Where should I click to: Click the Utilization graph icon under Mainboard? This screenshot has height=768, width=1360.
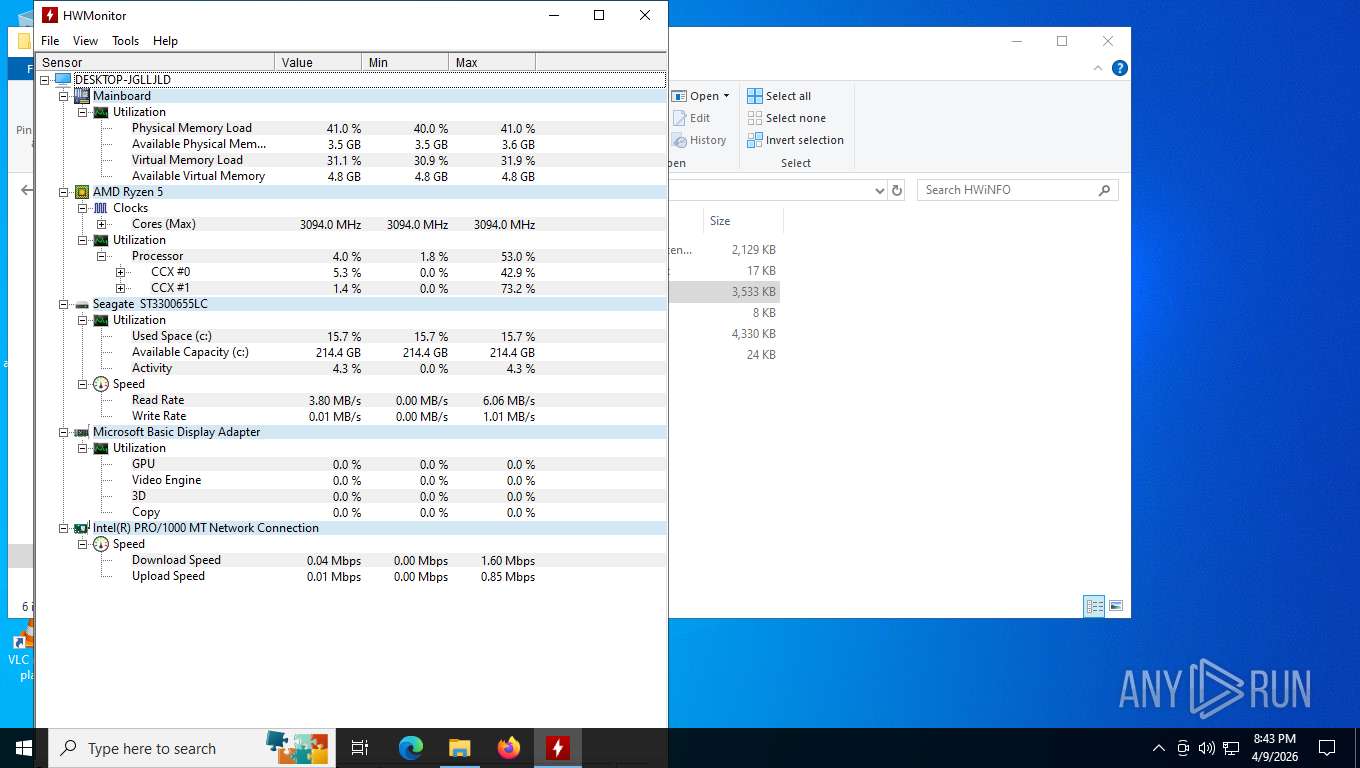coord(101,112)
